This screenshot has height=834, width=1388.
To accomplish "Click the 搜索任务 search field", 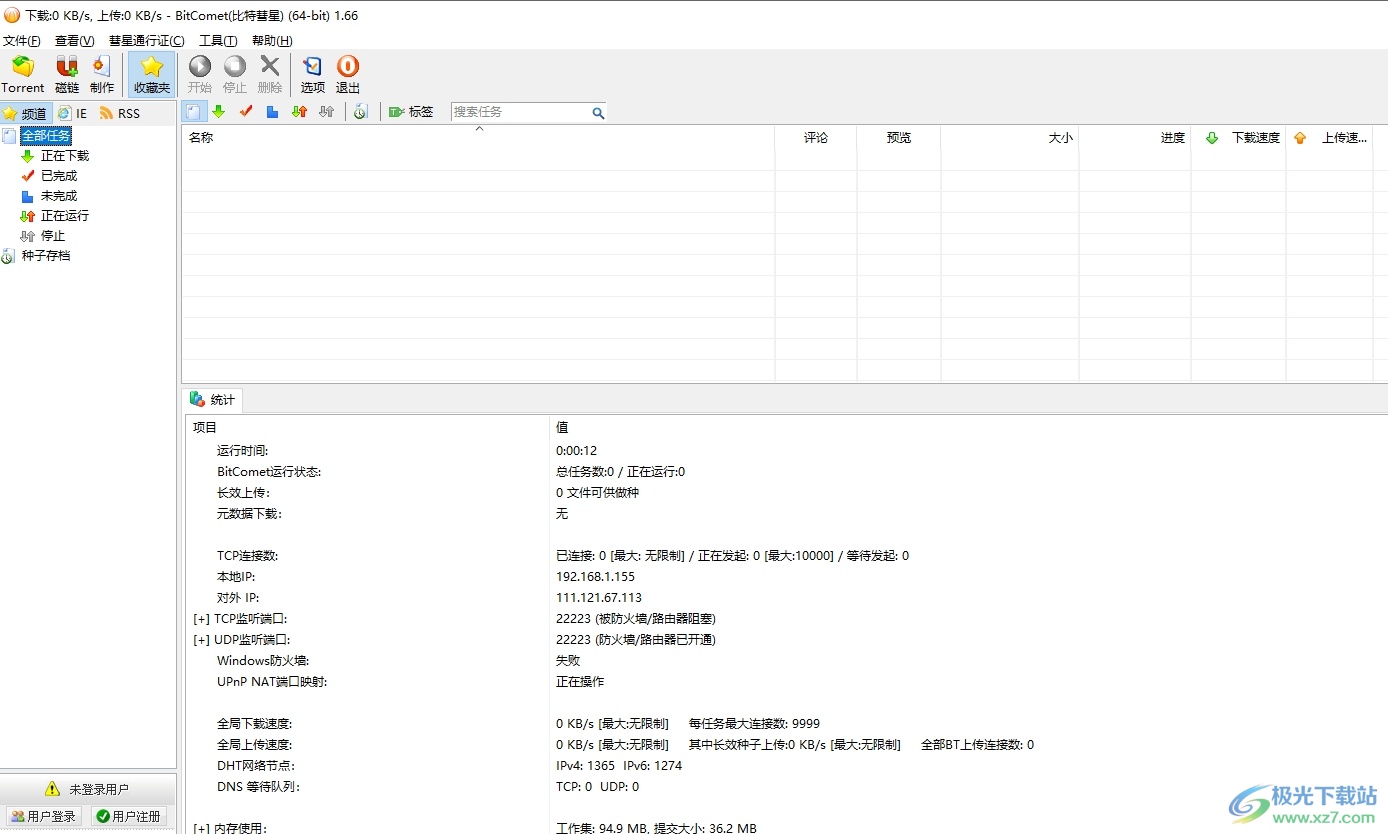I will click(x=520, y=112).
